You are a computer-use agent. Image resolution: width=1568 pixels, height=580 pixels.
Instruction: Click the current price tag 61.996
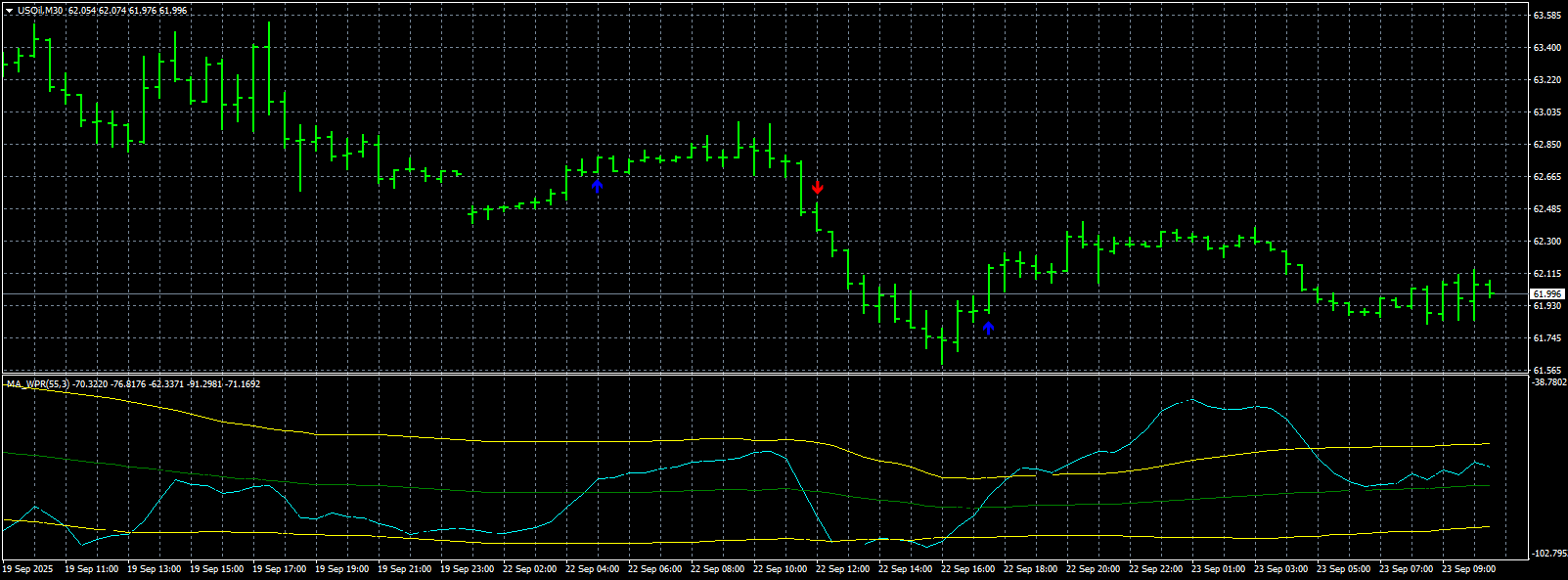[x=1547, y=293]
